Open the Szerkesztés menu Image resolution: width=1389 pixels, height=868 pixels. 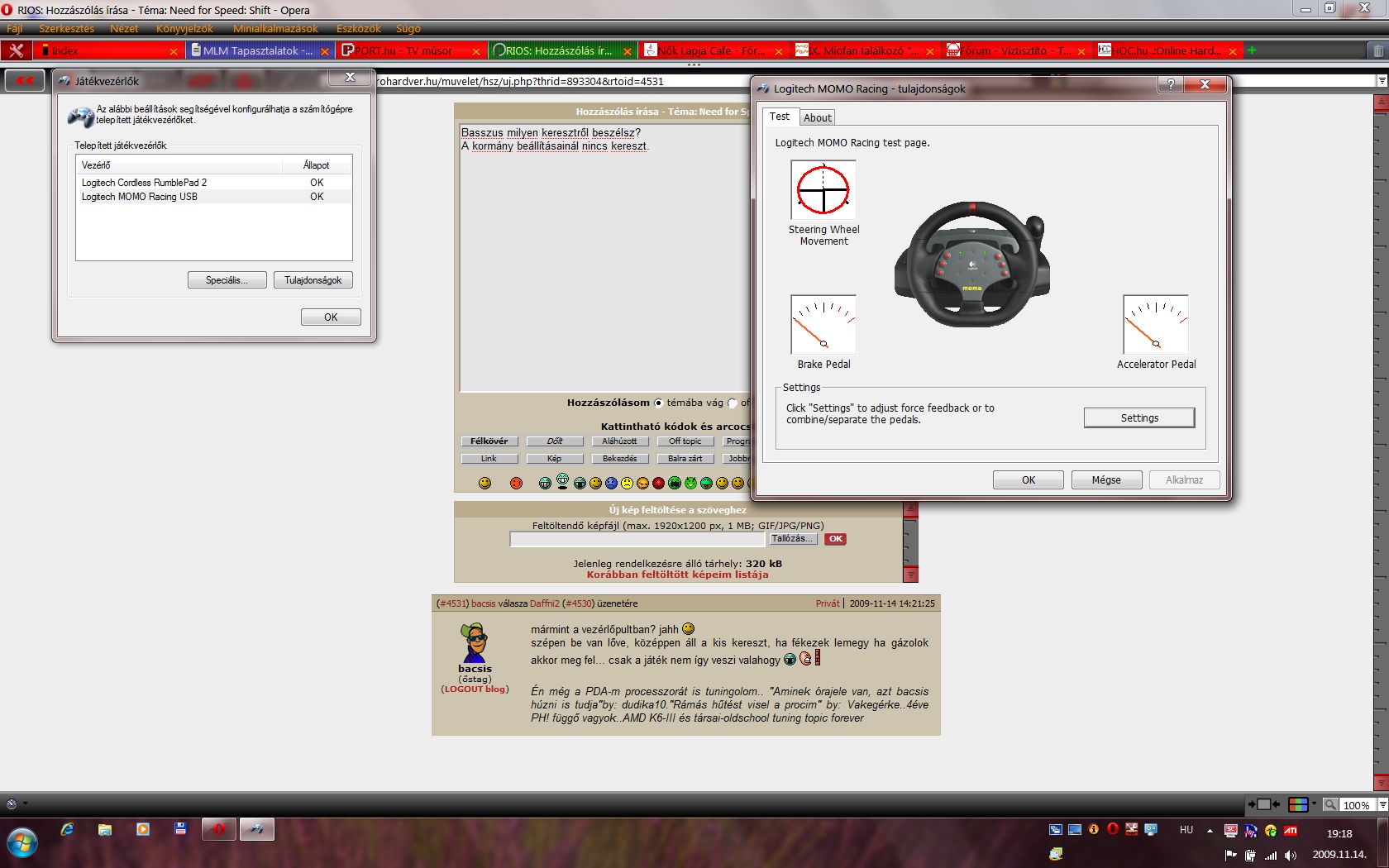(66, 28)
